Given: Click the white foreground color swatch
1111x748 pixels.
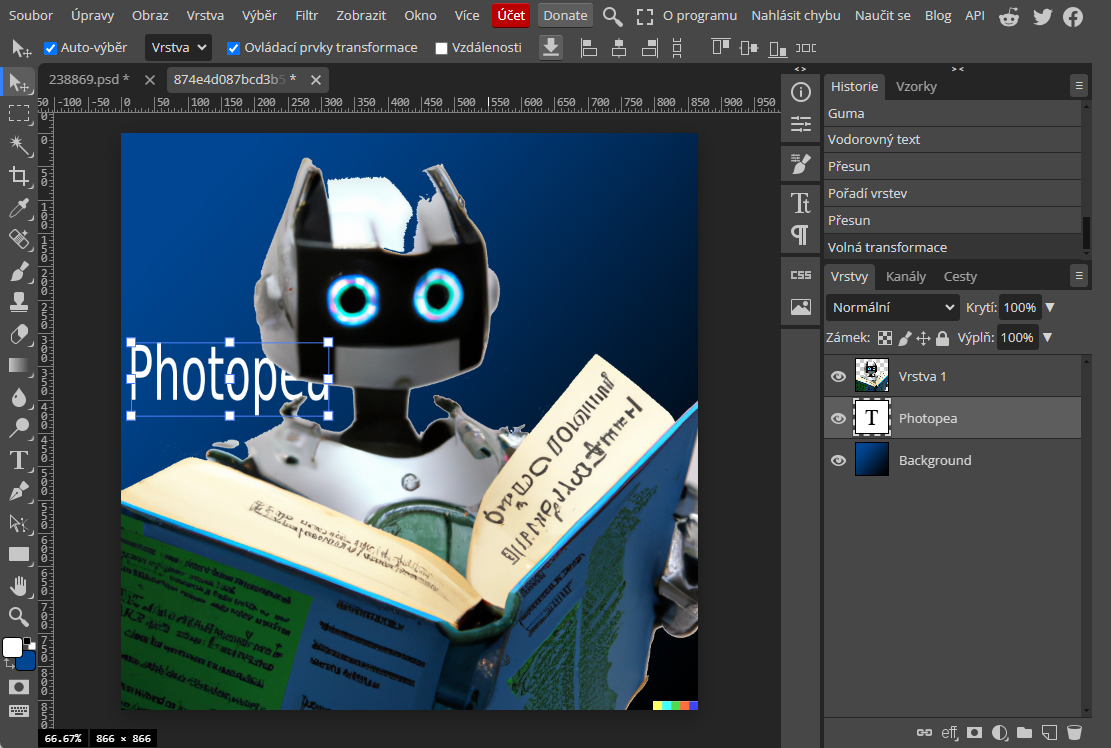Looking at the screenshot, I should tap(12, 647).
